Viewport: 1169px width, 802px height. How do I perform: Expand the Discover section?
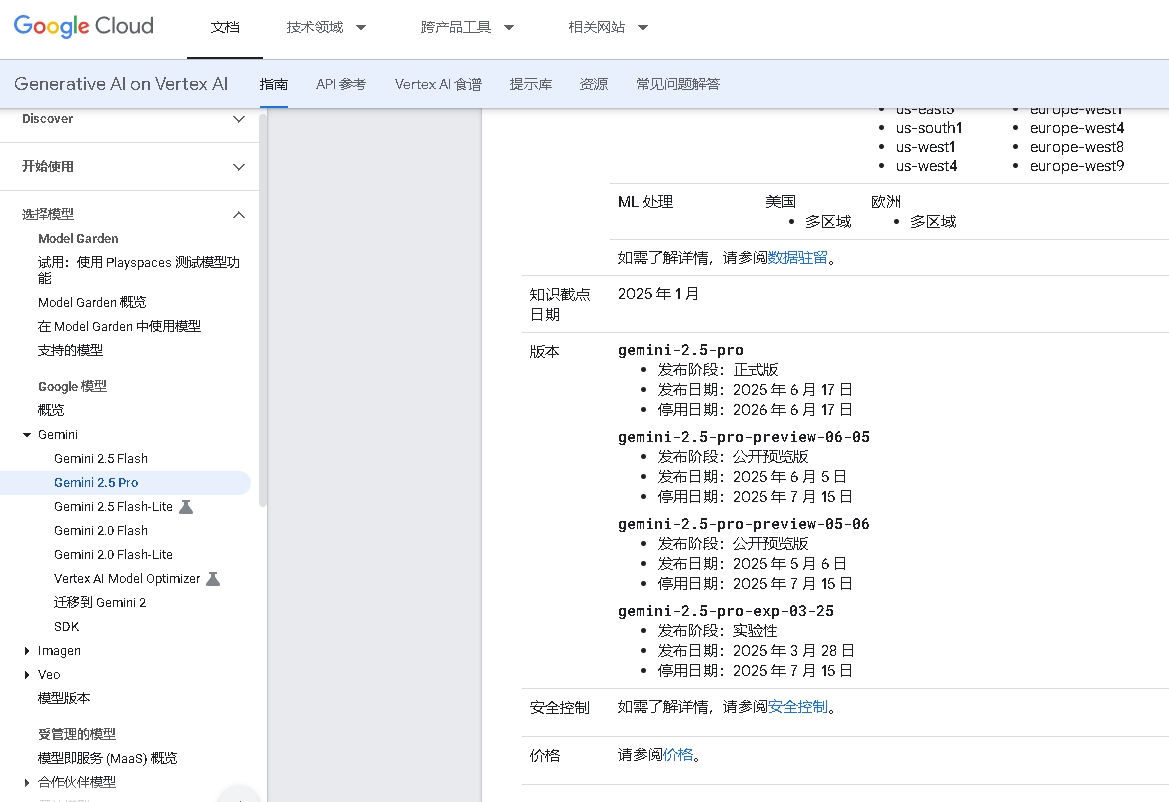coord(239,119)
